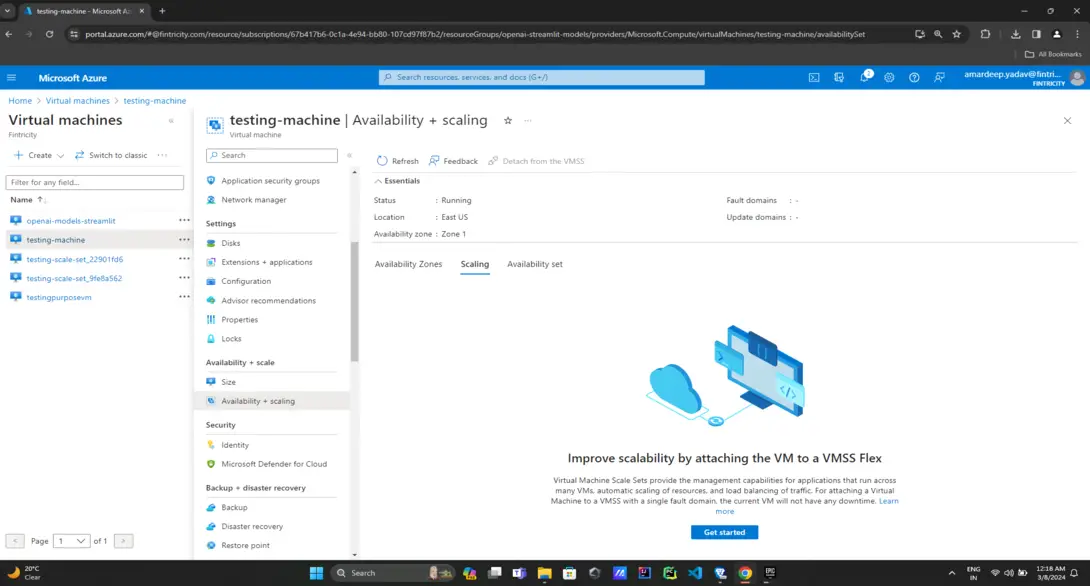Screen dimensions: 1090x586
Task: Open the Create dropdown
Action: point(39,155)
